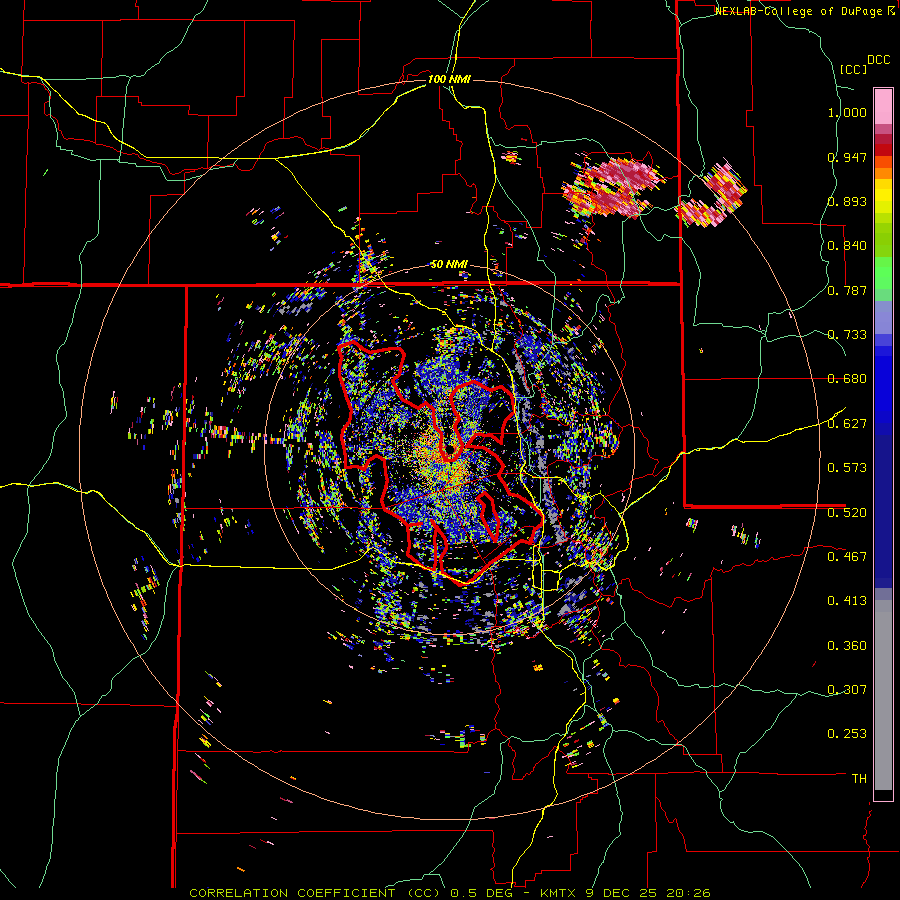900x900 pixels.
Task: Select the 0.253 scale value
Action: [847, 734]
